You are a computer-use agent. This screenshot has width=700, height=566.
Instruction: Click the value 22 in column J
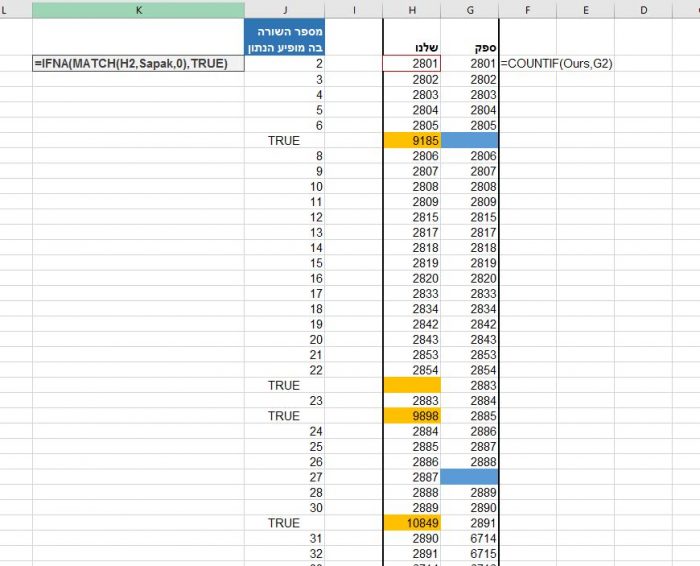click(x=284, y=370)
